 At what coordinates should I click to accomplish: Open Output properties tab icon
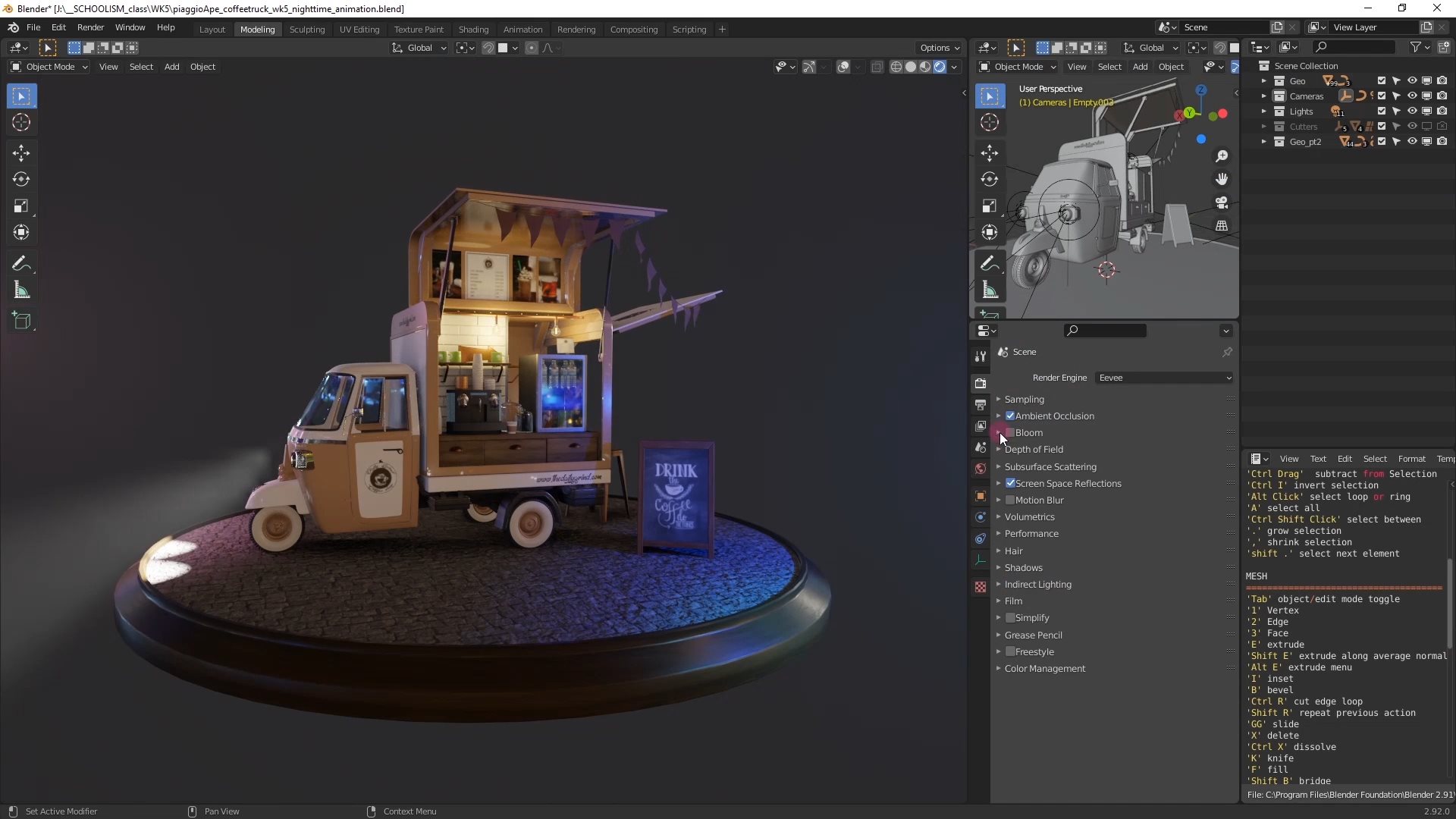point(981,405)
